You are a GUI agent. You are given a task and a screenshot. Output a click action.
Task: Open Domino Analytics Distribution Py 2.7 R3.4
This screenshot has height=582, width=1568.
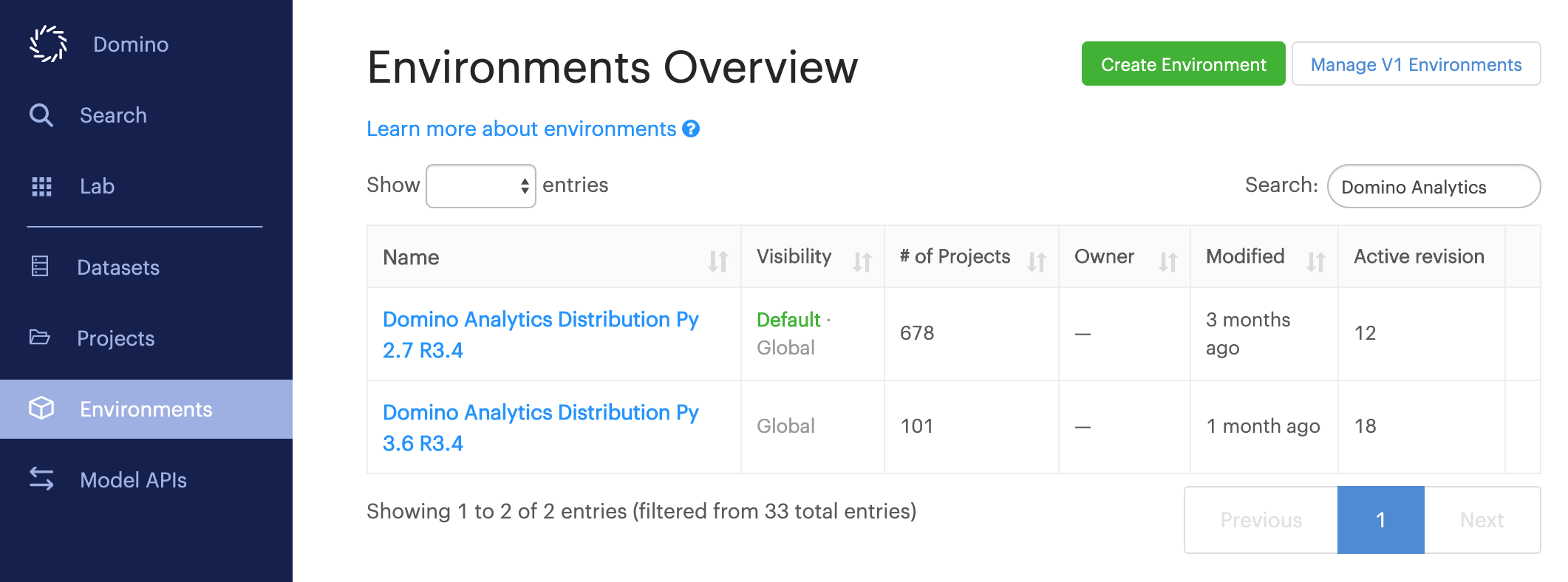pos(540,335)
